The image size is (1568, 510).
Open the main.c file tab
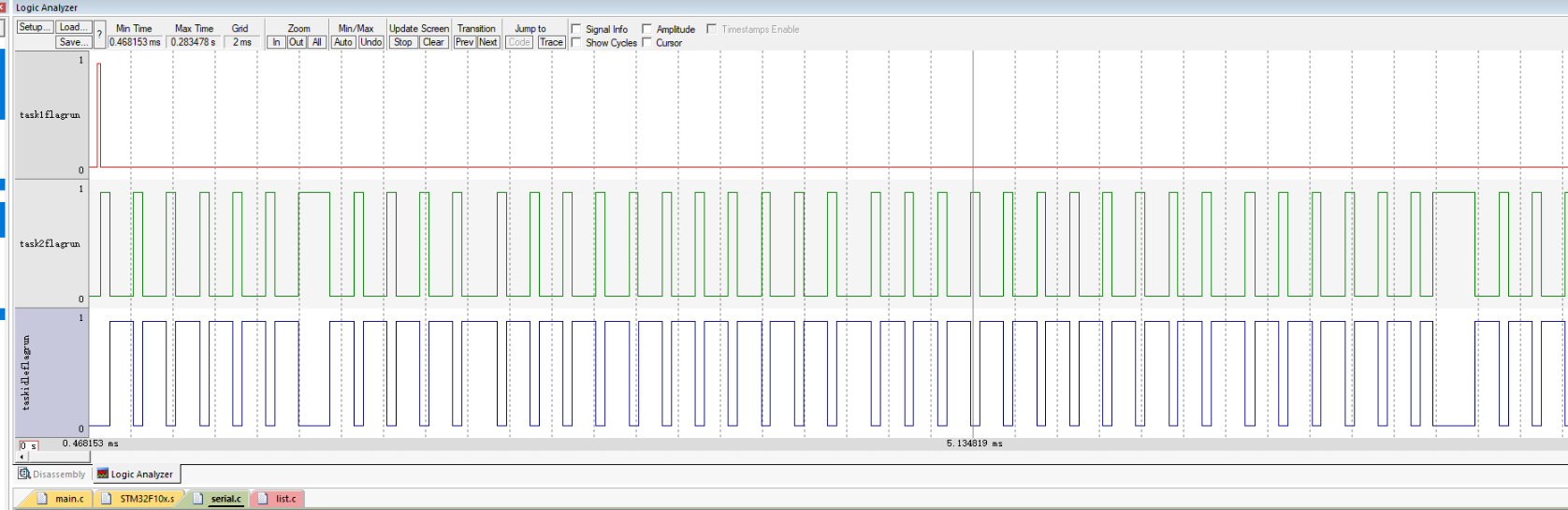pyautogui.click(x=62, y=499)
